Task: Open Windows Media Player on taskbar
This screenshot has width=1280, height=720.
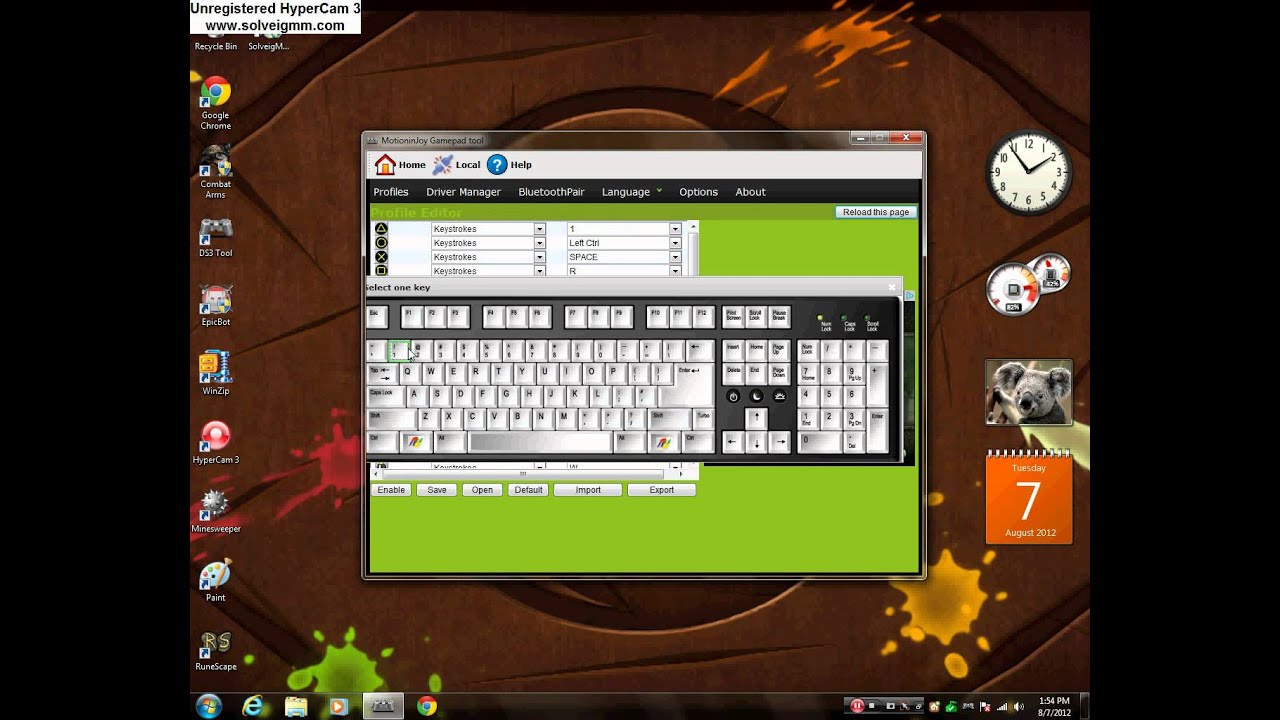Action: [338, 706]
